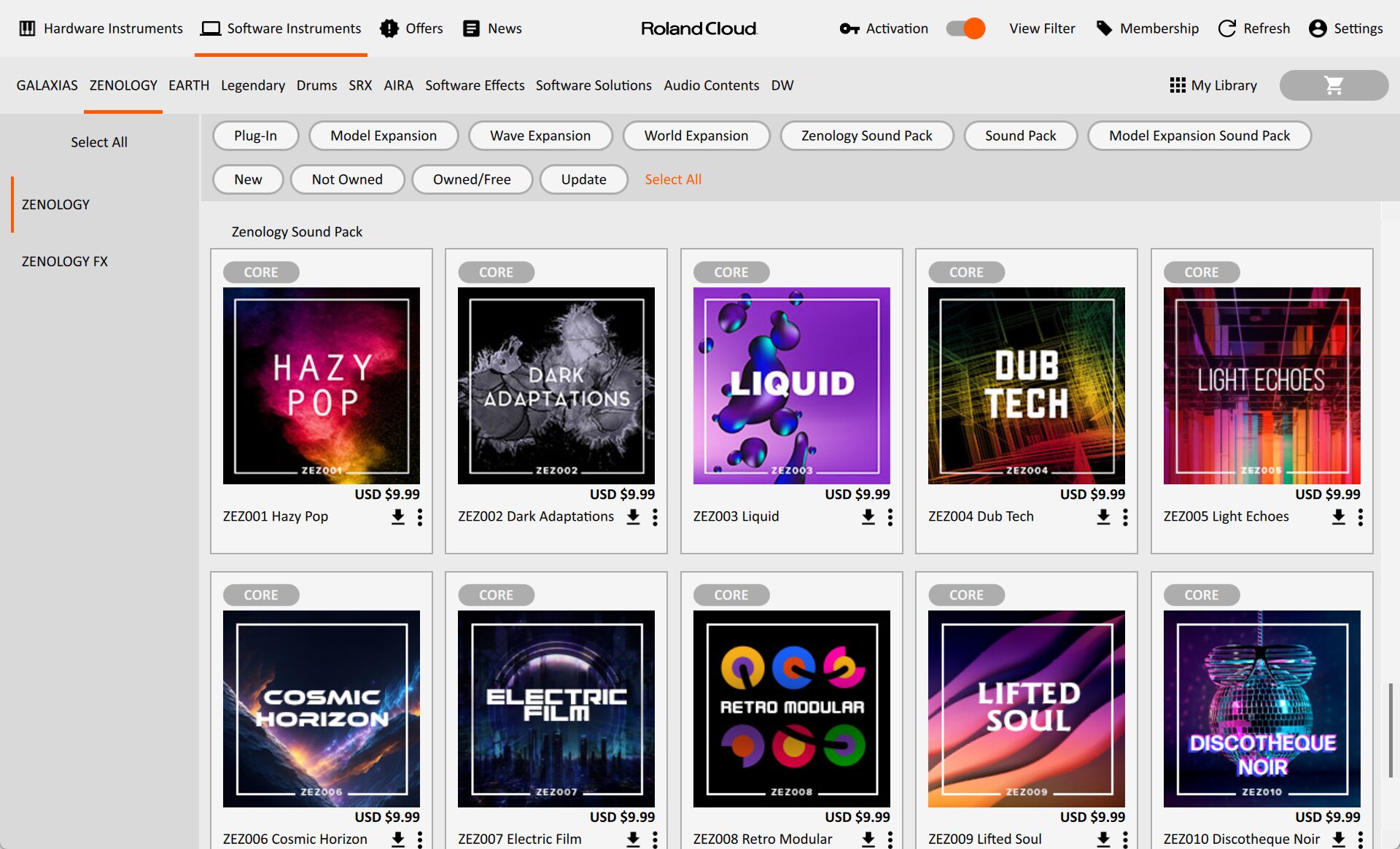
Task: Refresh the Roland Cloud catalog
Action: (x=1254, y=28)
